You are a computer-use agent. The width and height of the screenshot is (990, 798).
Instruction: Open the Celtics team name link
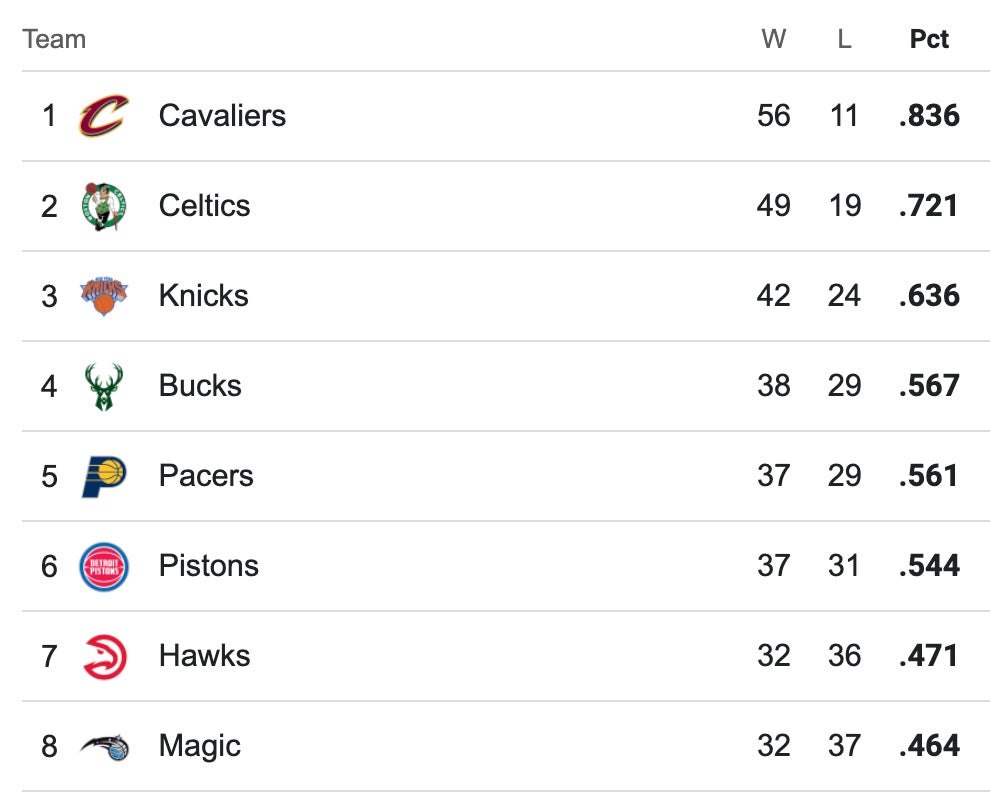coord(204,206)
